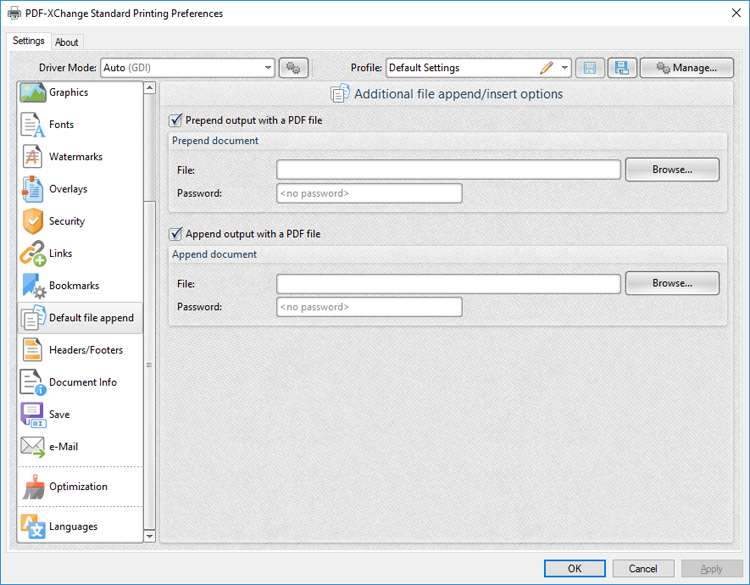Click the sidebar scrollbar down arrow

point(150,536)
